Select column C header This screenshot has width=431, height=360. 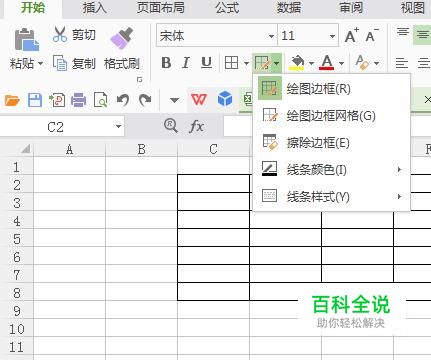coord(213,149)
